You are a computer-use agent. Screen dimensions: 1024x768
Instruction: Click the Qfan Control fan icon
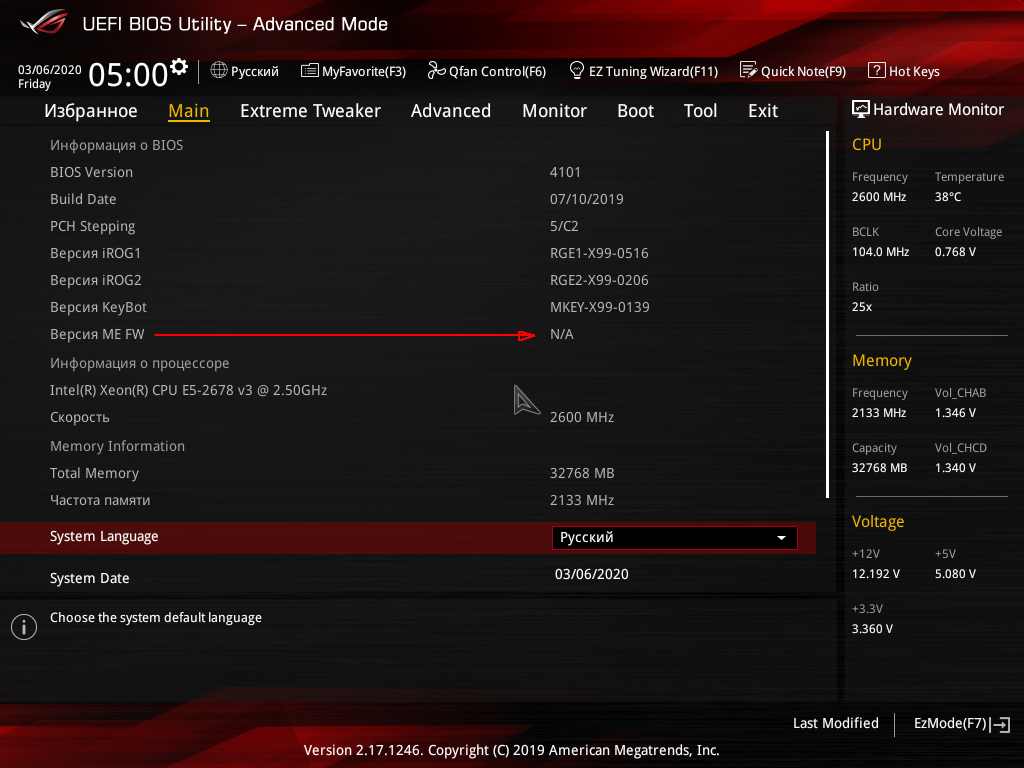coord(436,70)
